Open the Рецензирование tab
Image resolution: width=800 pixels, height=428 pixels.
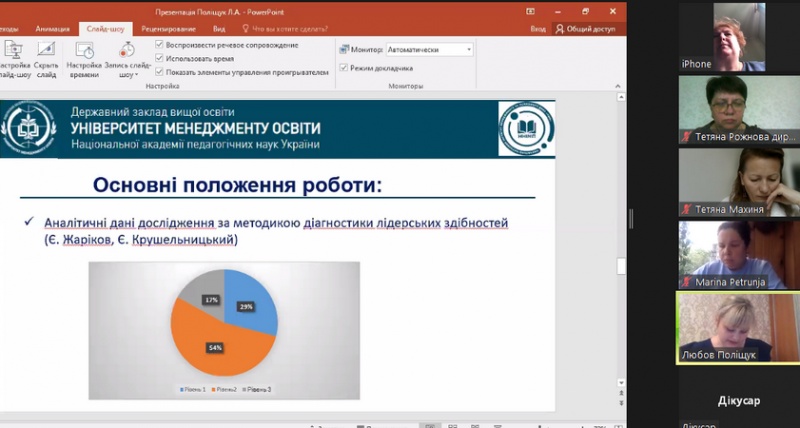168,29
